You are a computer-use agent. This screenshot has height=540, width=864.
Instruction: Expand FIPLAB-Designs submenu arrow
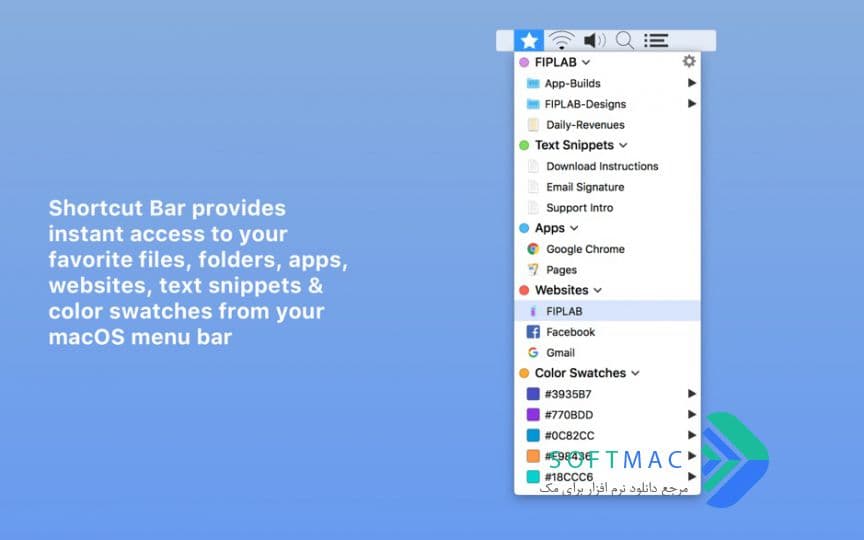692,104
